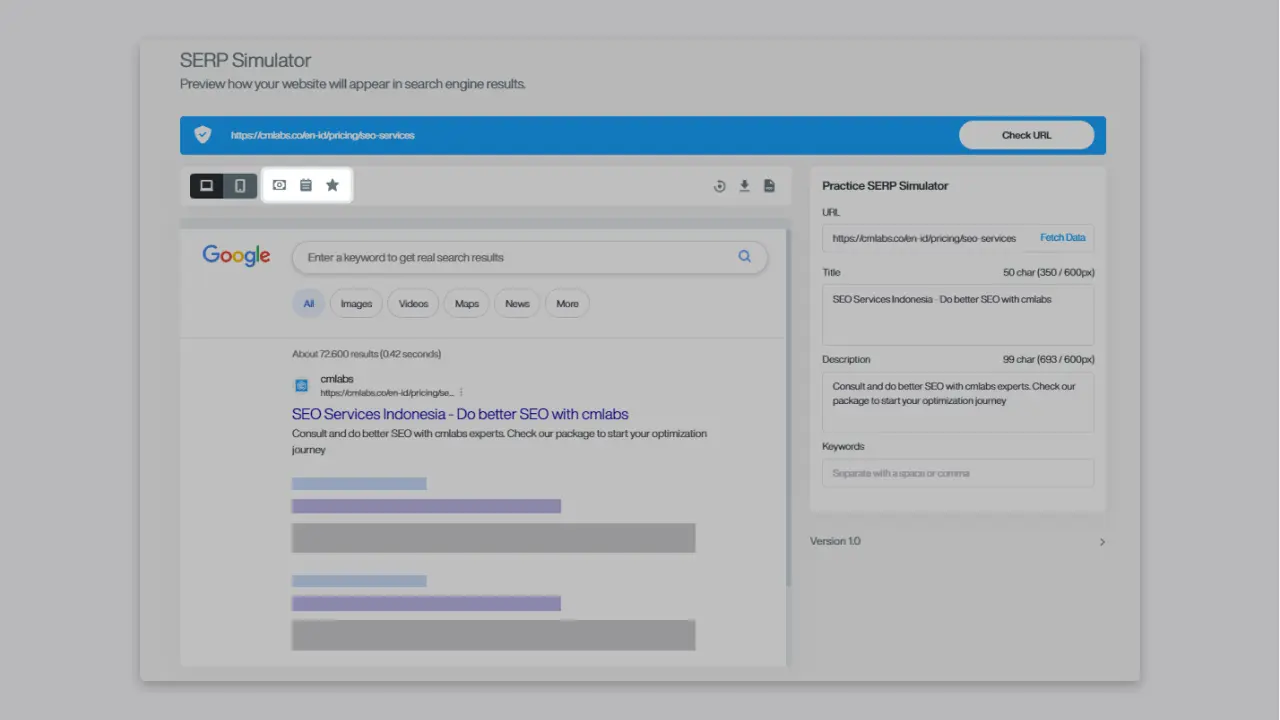Click the magnifying glass search icon
1280x720 pixels.
[744, 256]
